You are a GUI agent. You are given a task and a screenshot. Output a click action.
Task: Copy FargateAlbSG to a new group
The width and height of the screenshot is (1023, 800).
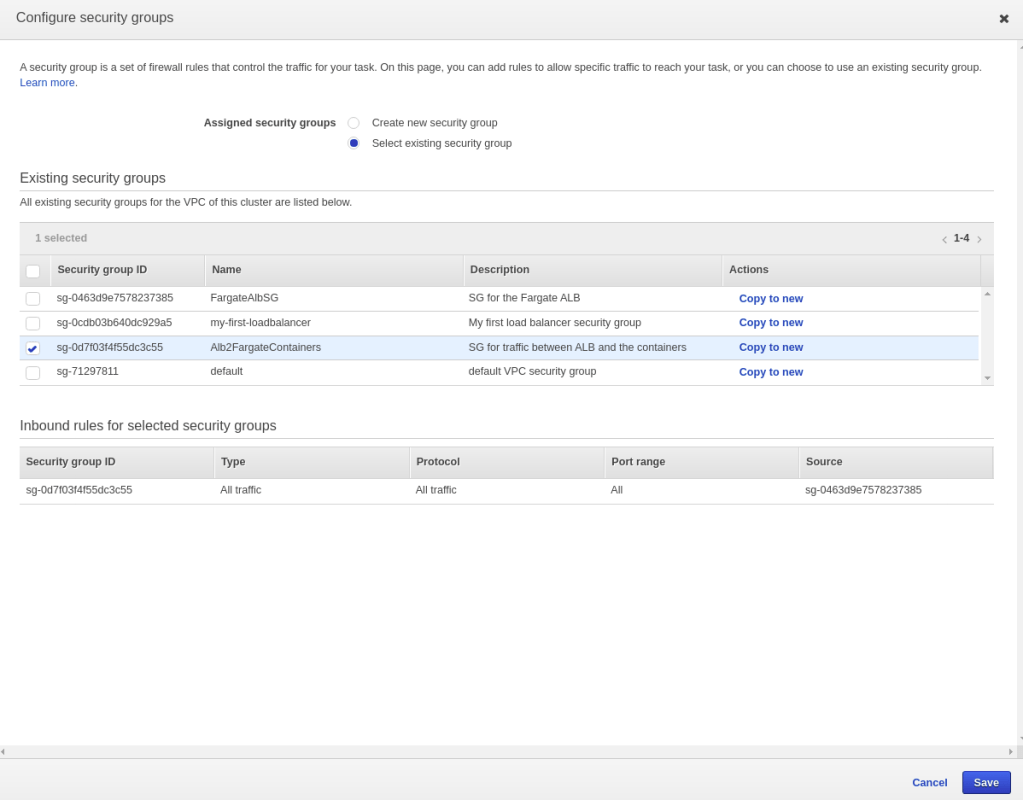pos(770,299)
